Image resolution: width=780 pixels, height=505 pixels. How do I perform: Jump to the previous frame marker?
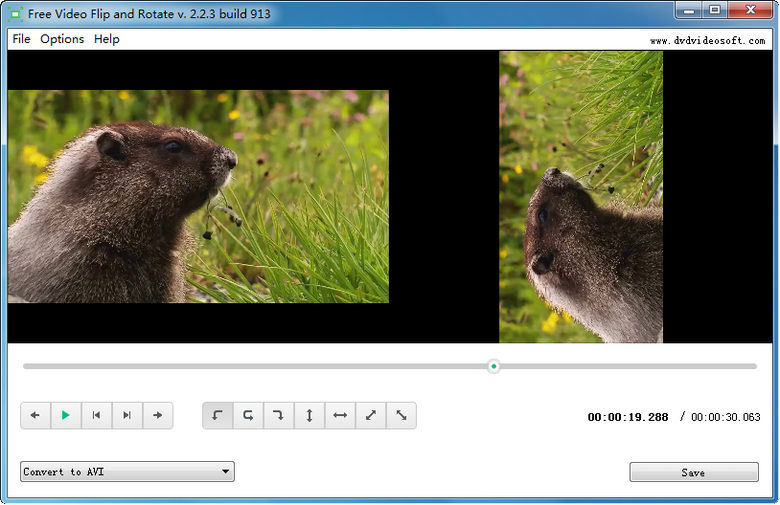pyautogui.click(x=96, y=415)
